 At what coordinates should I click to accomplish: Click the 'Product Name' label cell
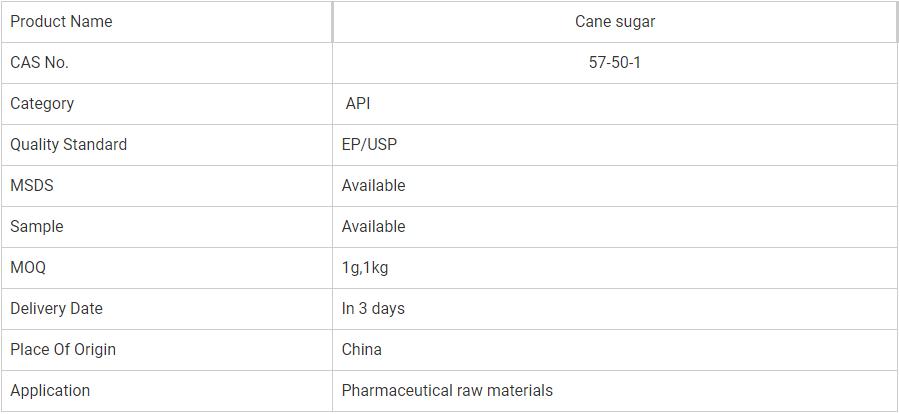point(61,21)
